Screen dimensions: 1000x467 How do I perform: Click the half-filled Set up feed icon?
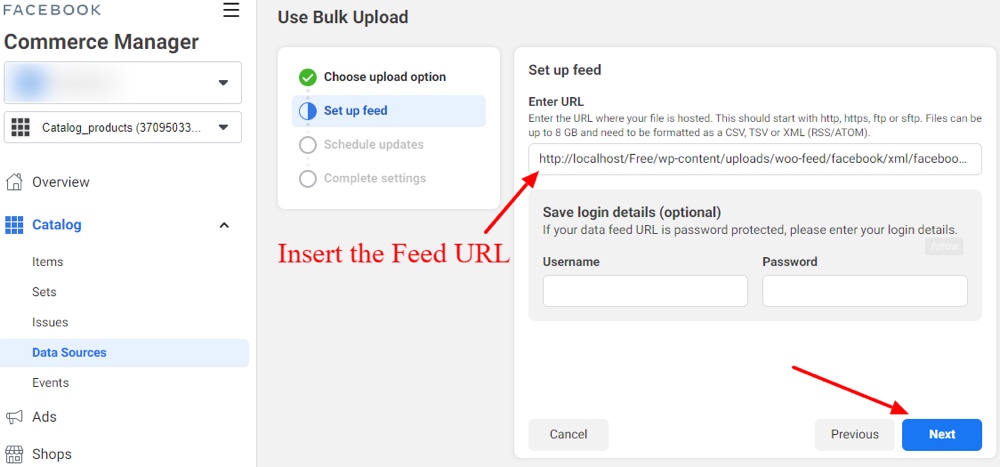coord(308,111)
